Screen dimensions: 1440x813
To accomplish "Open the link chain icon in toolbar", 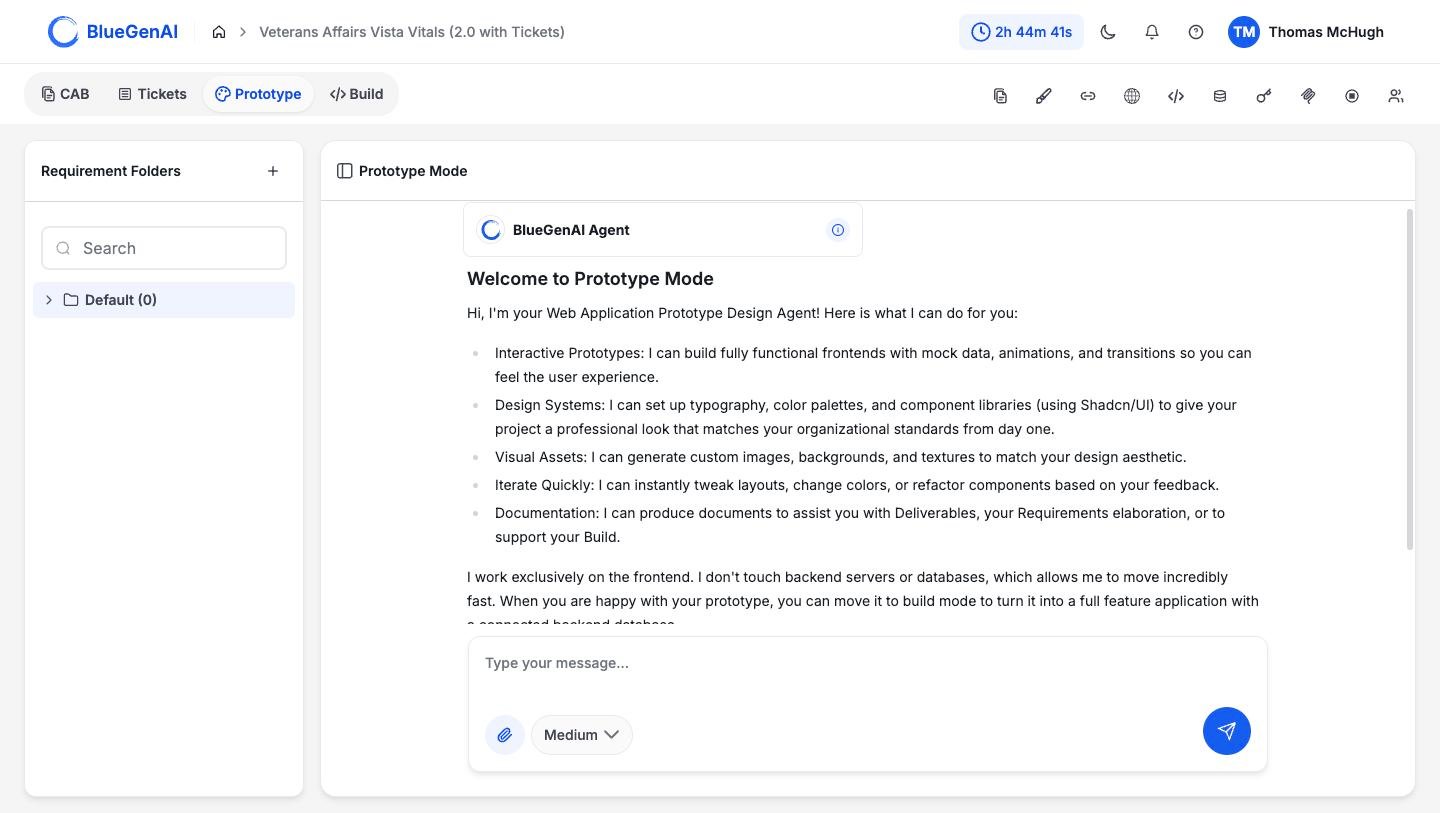I will [1088, 96].
